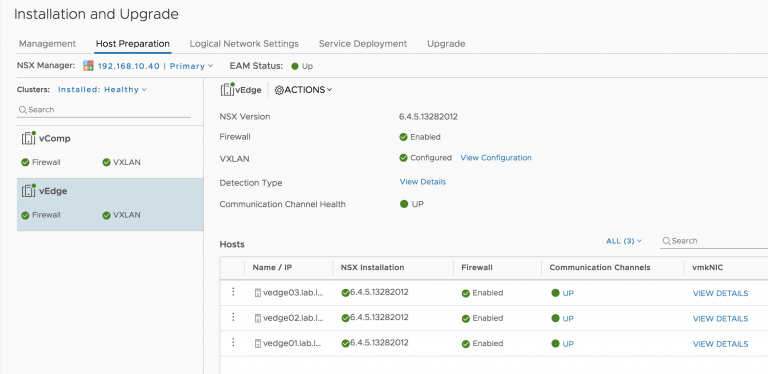Image resolution: width=768 pixels, height=374 pixels.
Task: Click the green check next to VXLAN Configured
Action: pos(404,158)
